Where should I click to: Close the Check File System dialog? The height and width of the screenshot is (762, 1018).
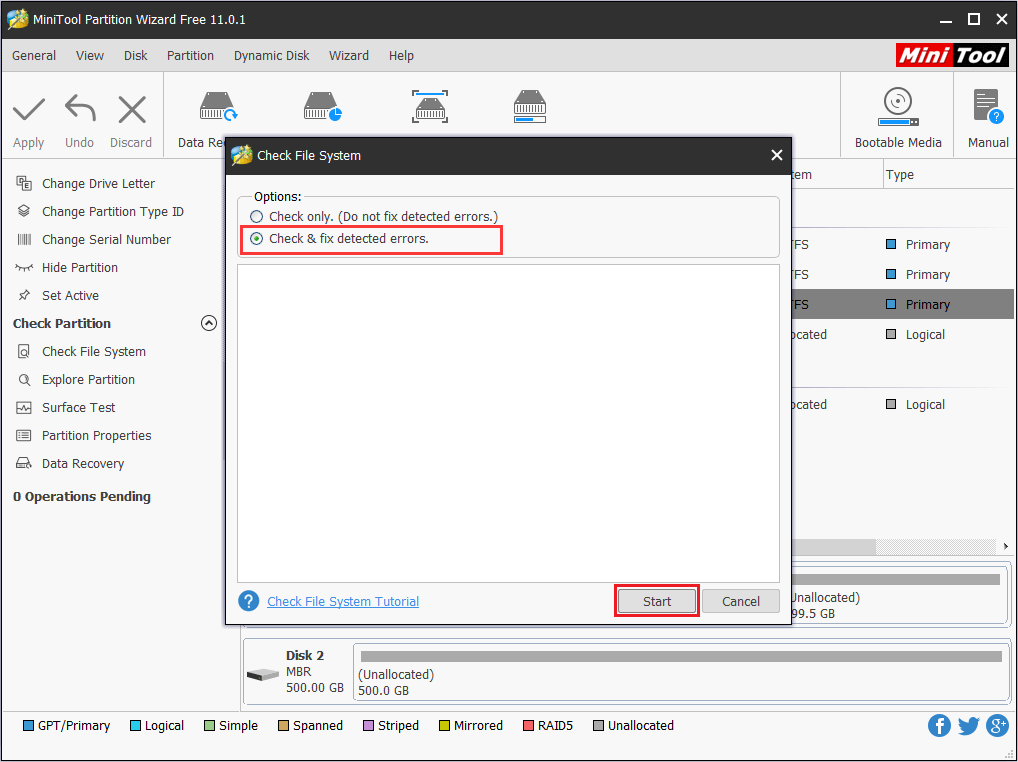pyautogui.click(x=776, y=155)
